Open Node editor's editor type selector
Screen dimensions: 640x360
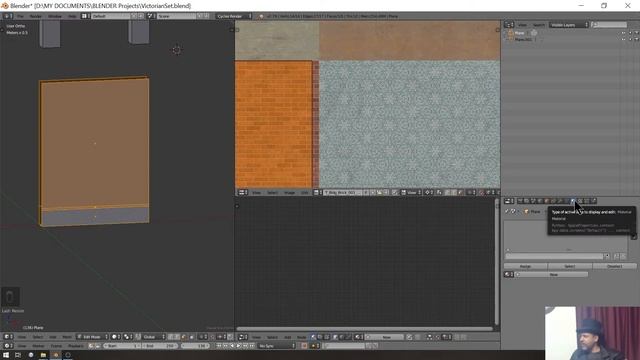242,337
